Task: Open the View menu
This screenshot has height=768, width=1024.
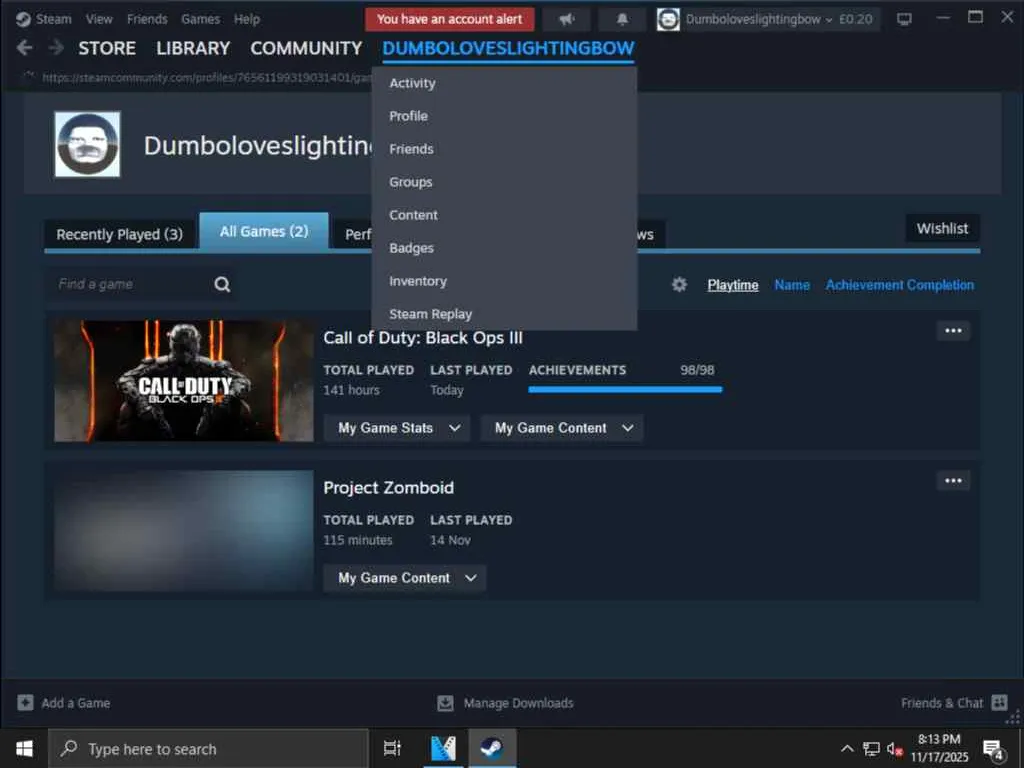Action: coord(99,19)
